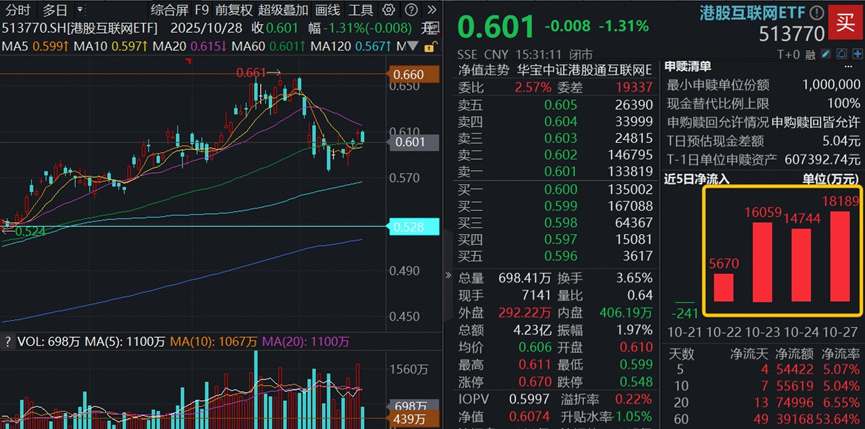Select the 买五 bid row at 0.596
This screenshot has height=429, width=865.
[x=555, y=256]
